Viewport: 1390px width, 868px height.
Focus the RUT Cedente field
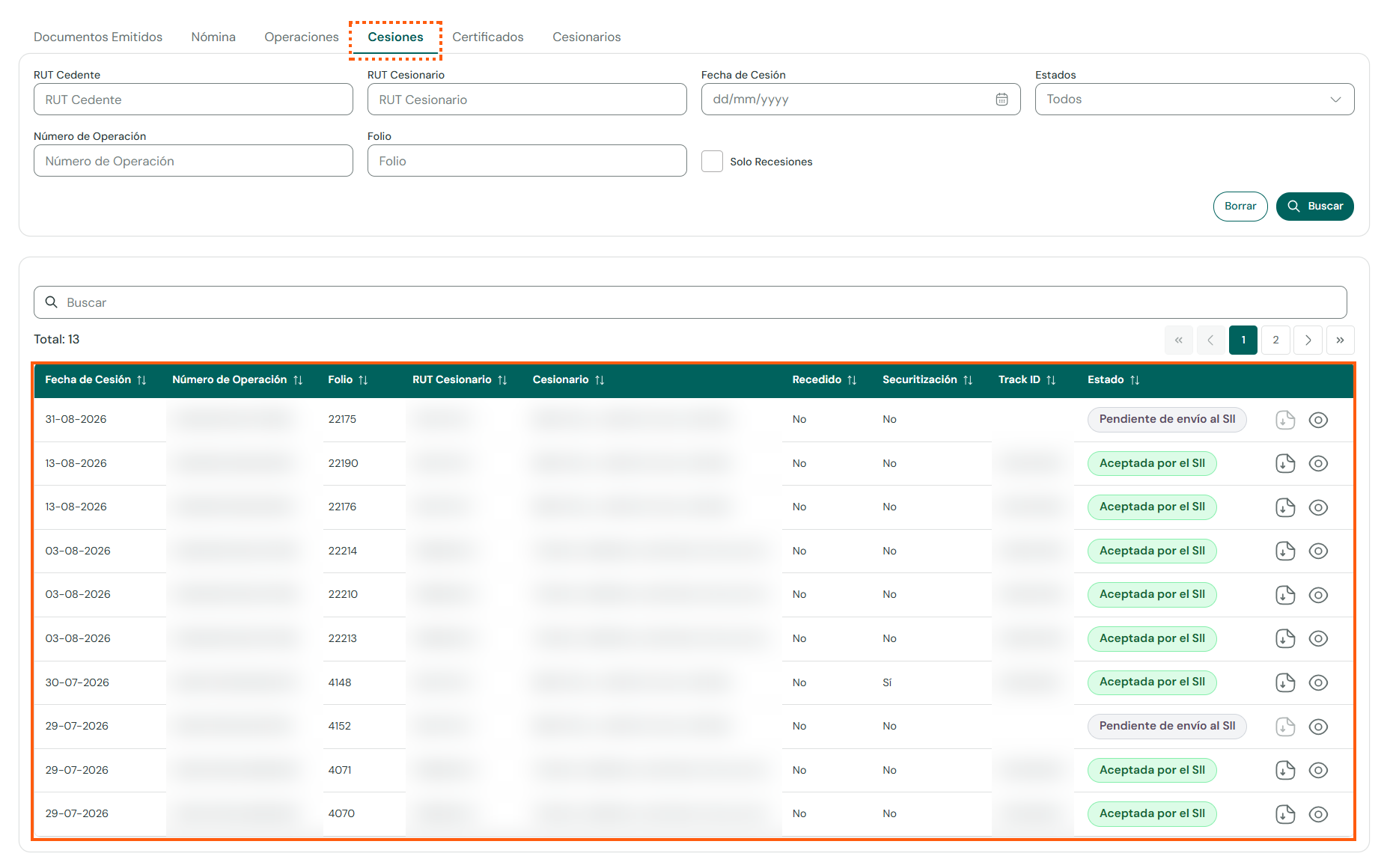pyautogui.click(x=193, y=100)
